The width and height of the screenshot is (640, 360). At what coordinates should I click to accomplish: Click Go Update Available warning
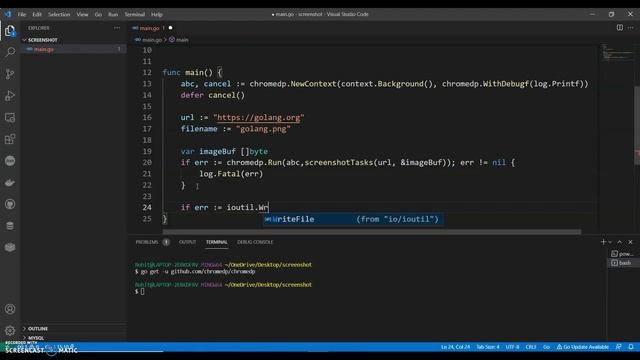pos(582,347)
